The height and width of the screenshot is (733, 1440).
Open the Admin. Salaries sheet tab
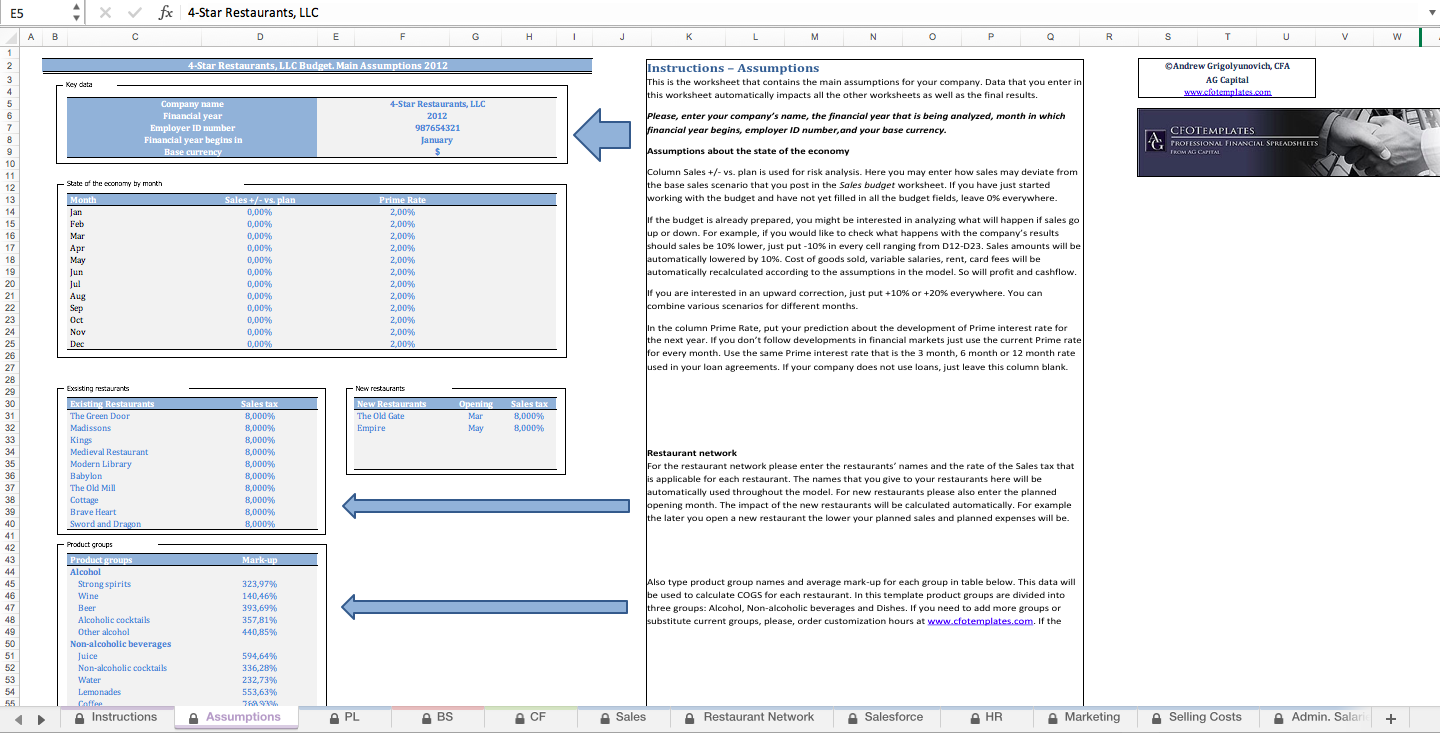click(1317, 717)
